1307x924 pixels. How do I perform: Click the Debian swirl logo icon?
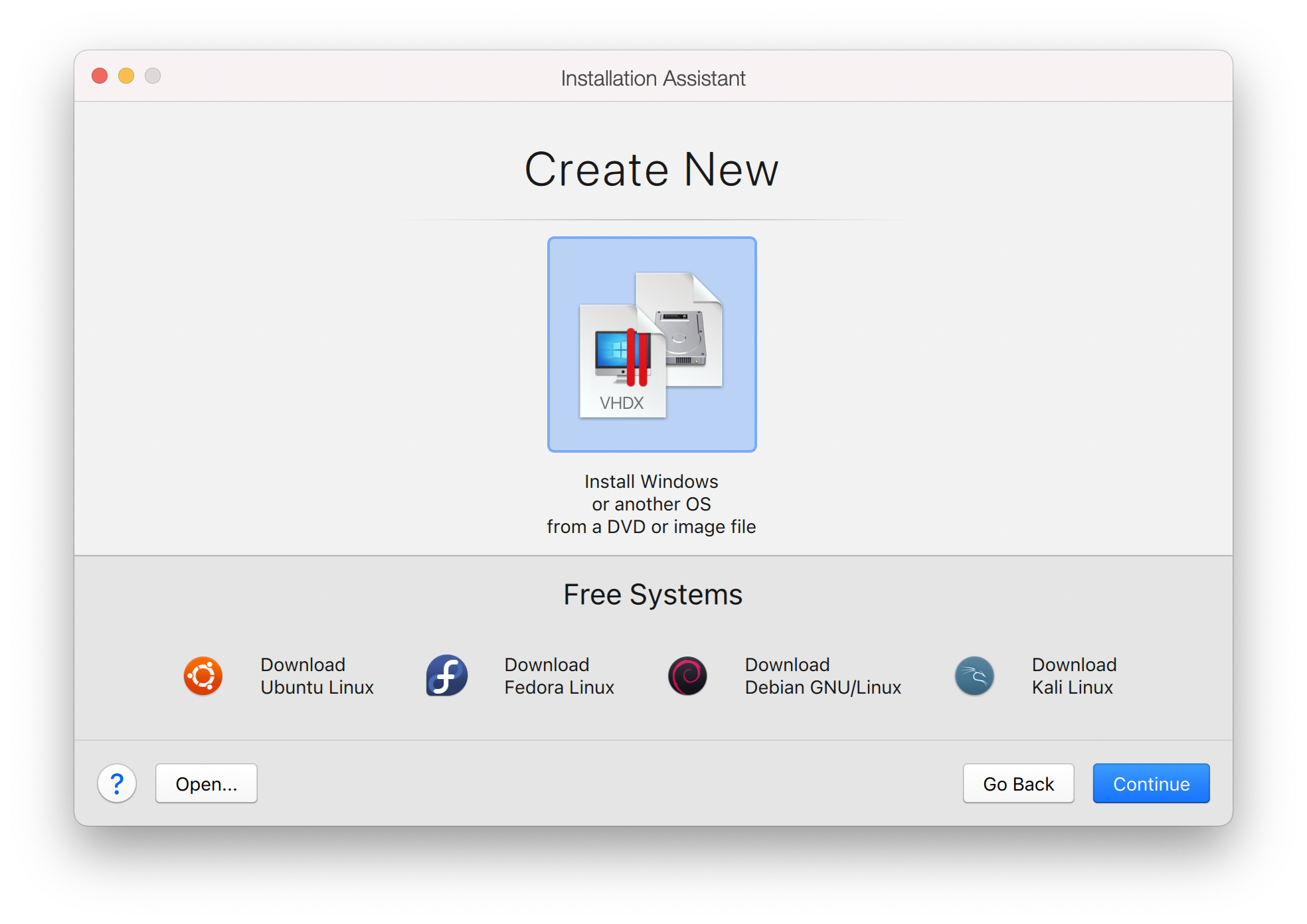687,676
